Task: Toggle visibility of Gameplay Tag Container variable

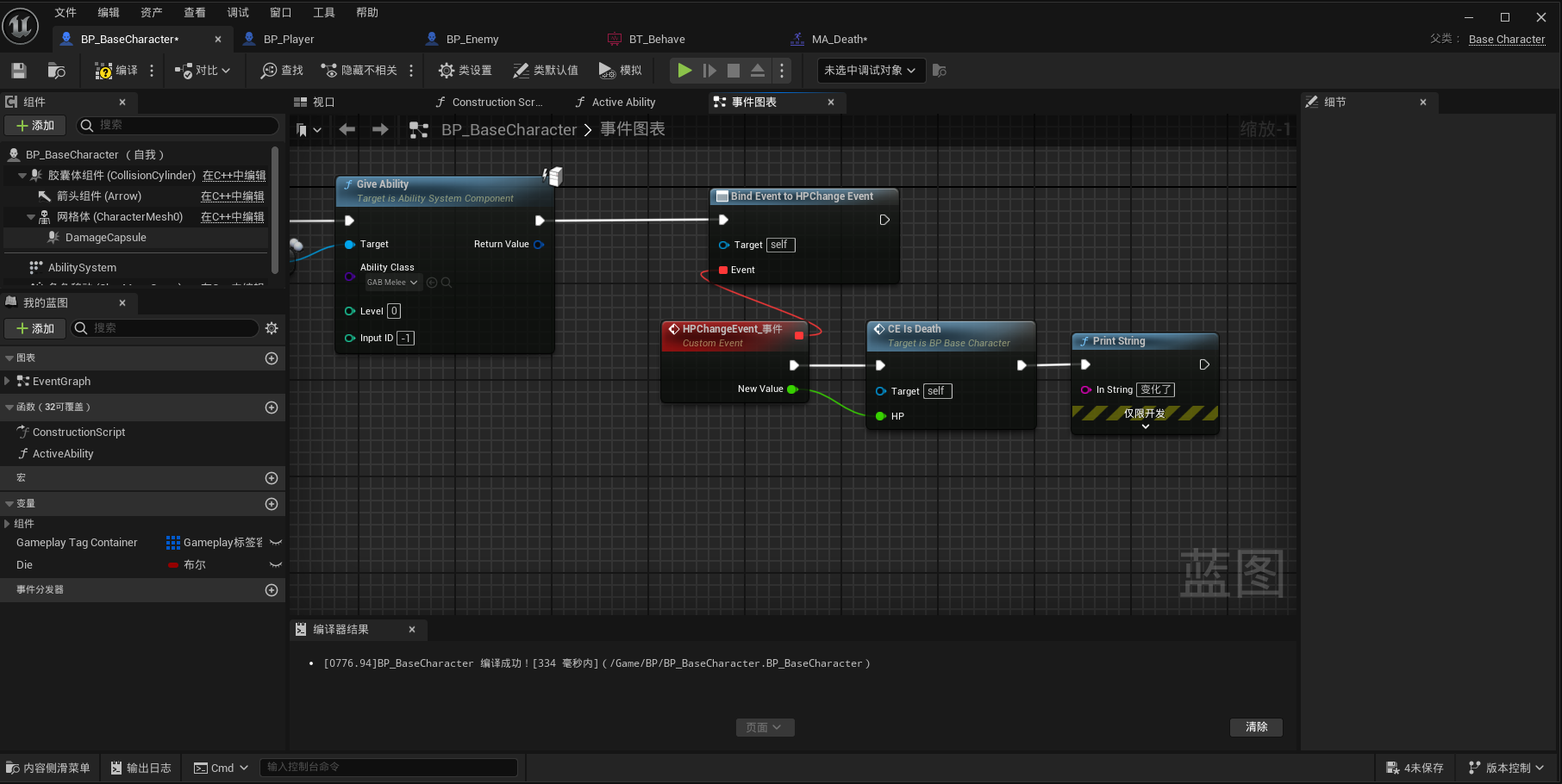Action: coord(276,543)
